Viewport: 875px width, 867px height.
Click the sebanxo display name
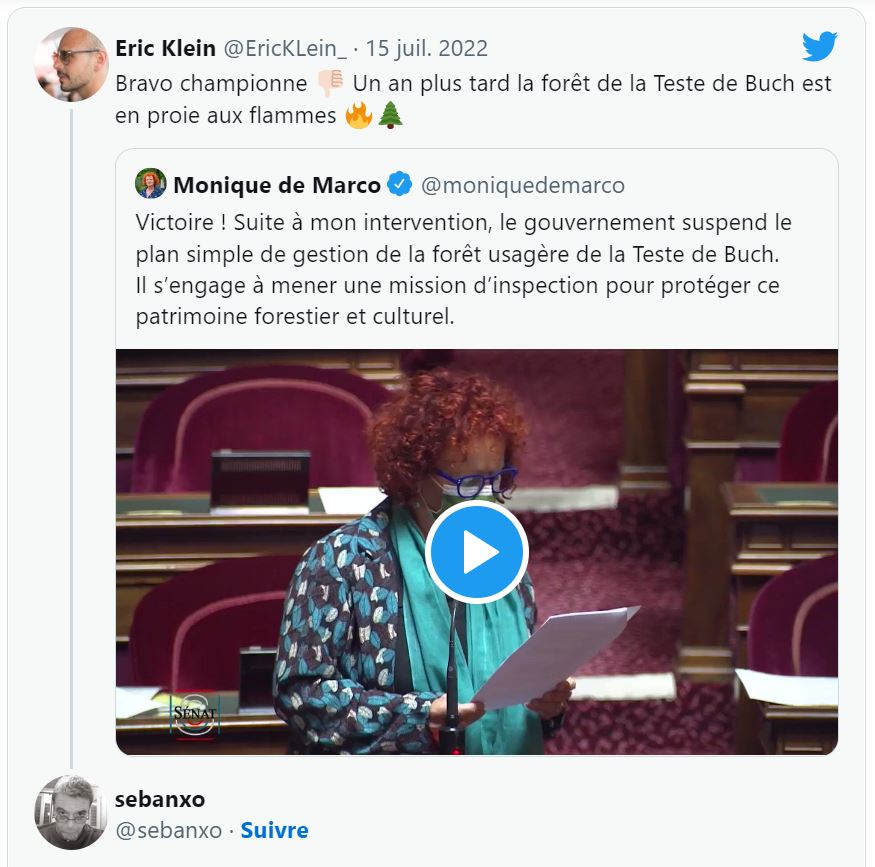point(160,799)
